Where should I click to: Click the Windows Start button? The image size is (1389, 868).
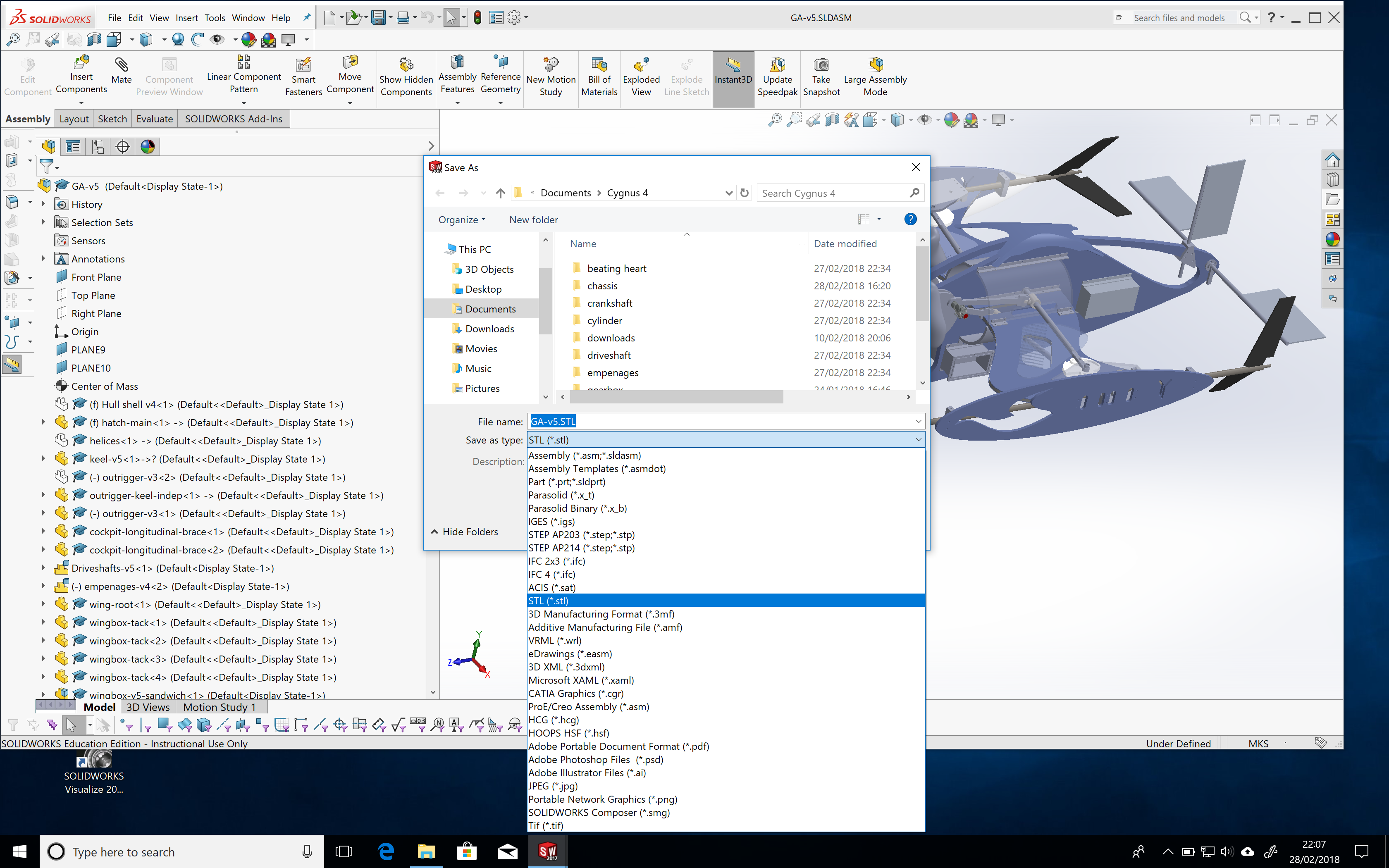pyautogui.click(x=19, y=851)
